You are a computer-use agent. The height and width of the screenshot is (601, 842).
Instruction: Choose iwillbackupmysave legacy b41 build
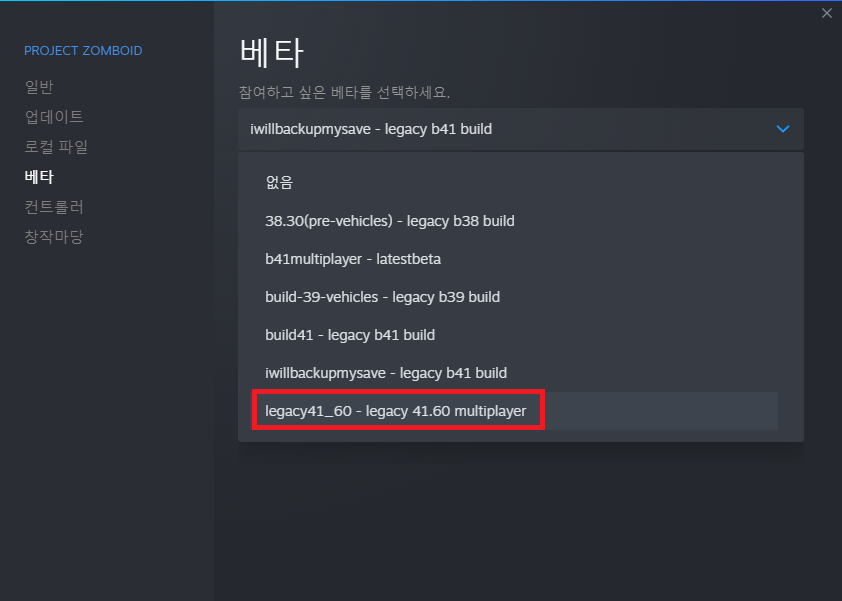coord(387,372)
